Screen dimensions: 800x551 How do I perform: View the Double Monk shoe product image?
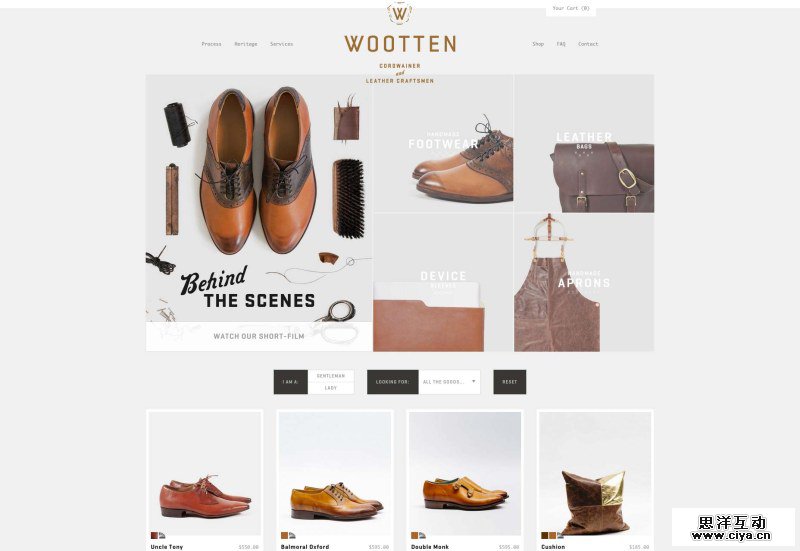465,471
